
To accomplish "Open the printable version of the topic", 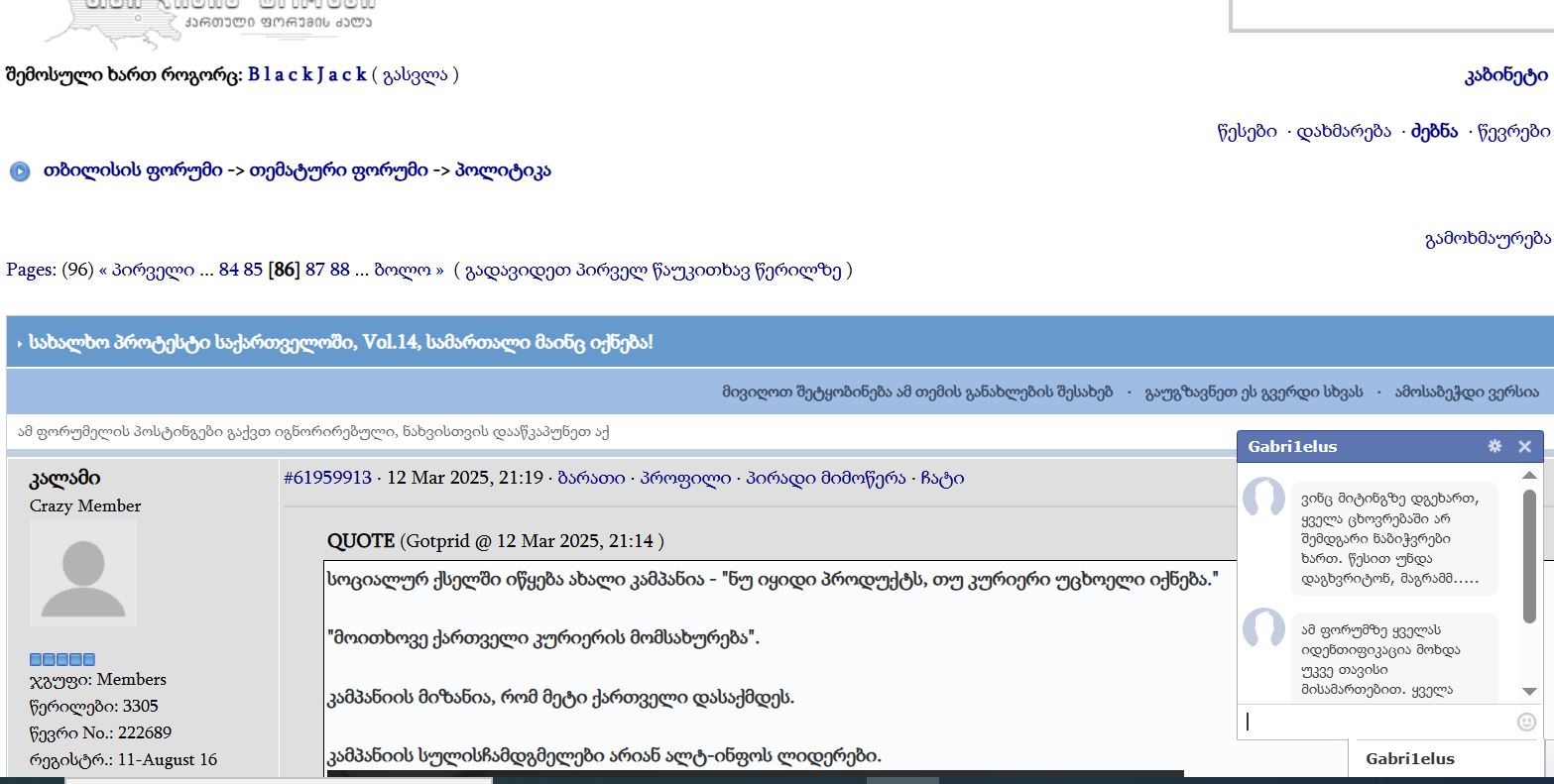I will click(1468, 392).
